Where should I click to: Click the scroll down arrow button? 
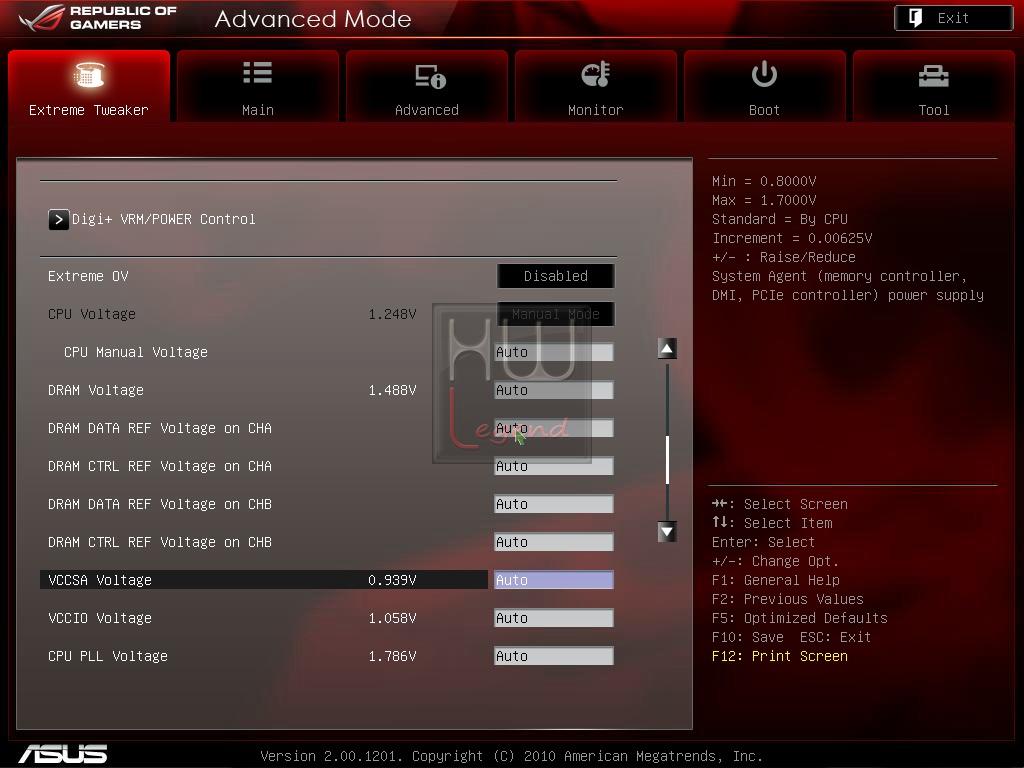tap(667, 532)
